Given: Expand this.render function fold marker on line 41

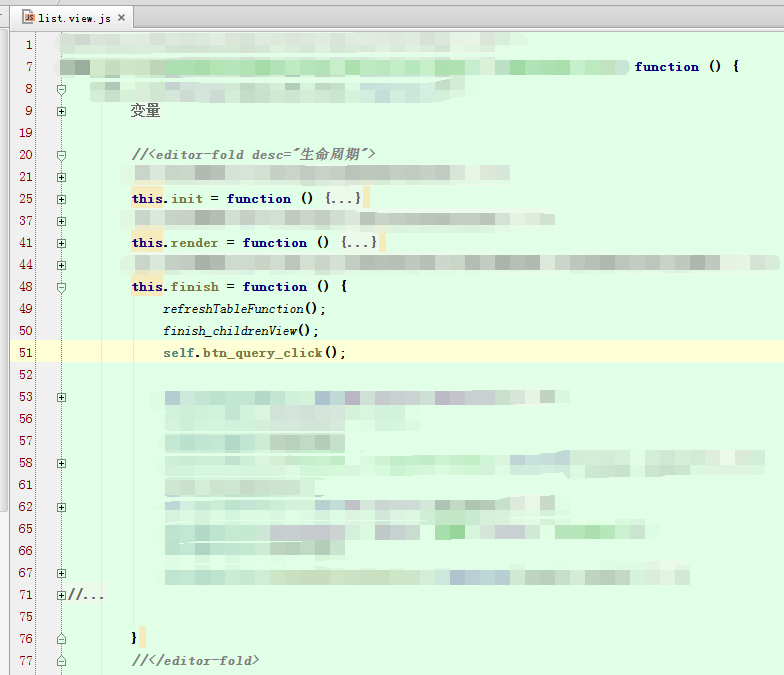Looking at the screenshot, I should click(61, 243).
